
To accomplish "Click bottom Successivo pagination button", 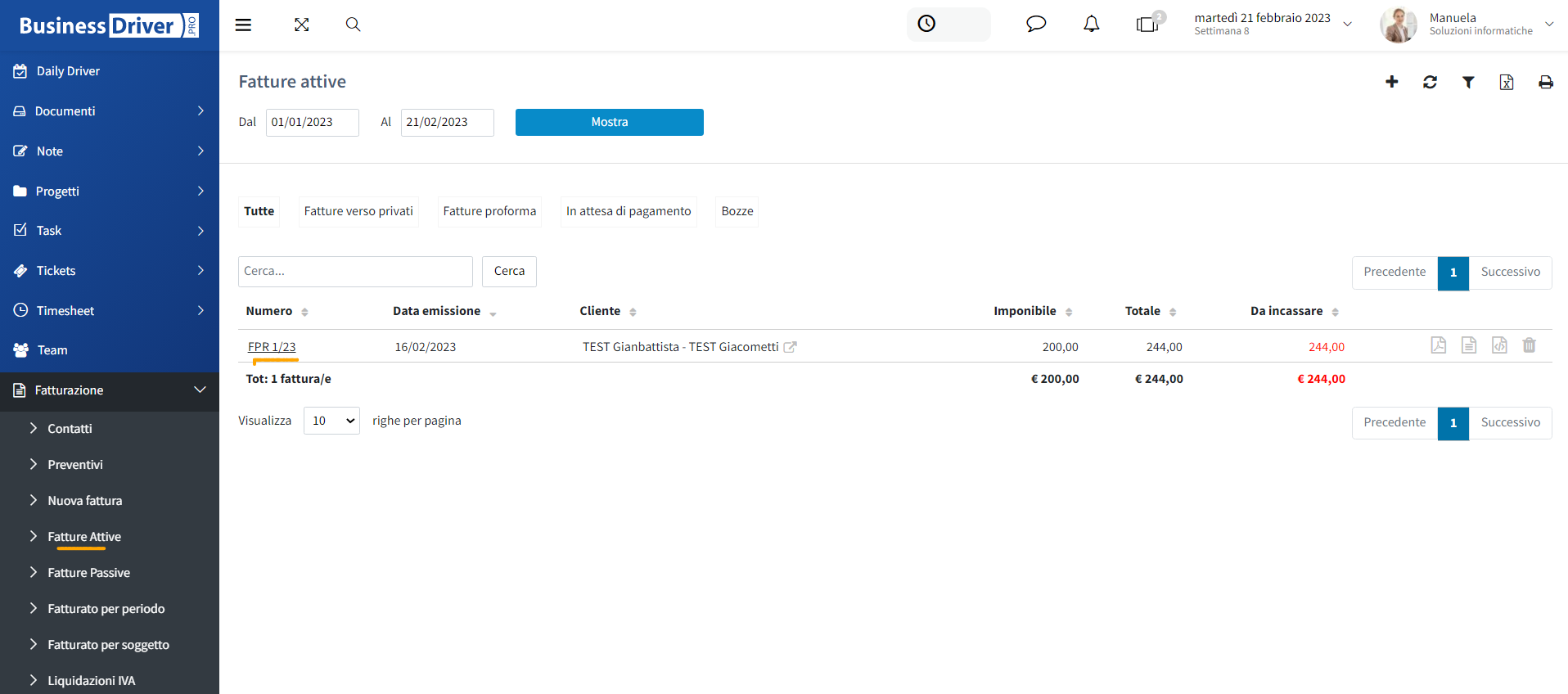I will pyautogui.click(x=1511, y=423).
